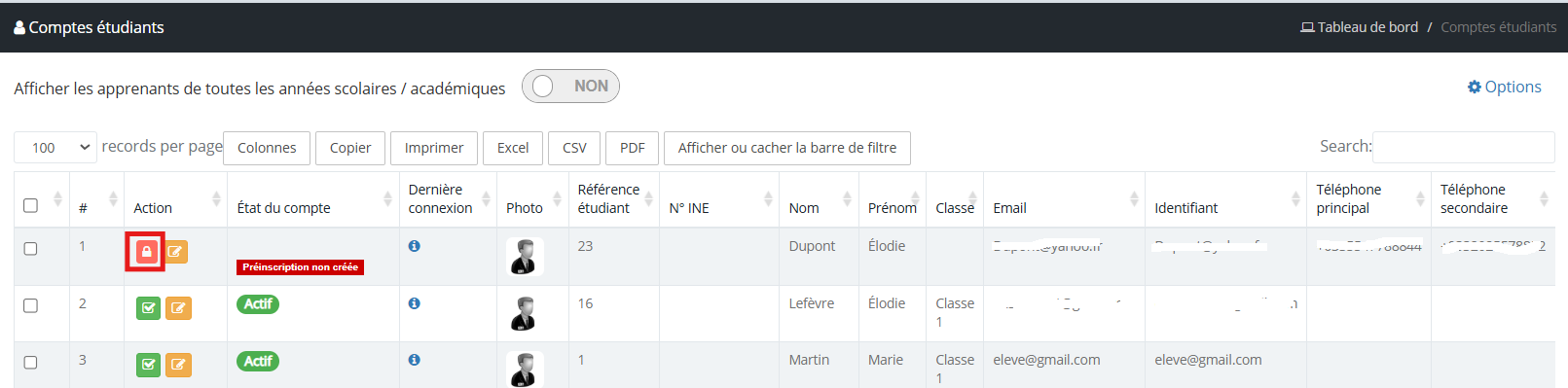This screenshot has height=388, width=1568.
Task: Toggle the all school years NON switch
Action: [x=570, y=87]
